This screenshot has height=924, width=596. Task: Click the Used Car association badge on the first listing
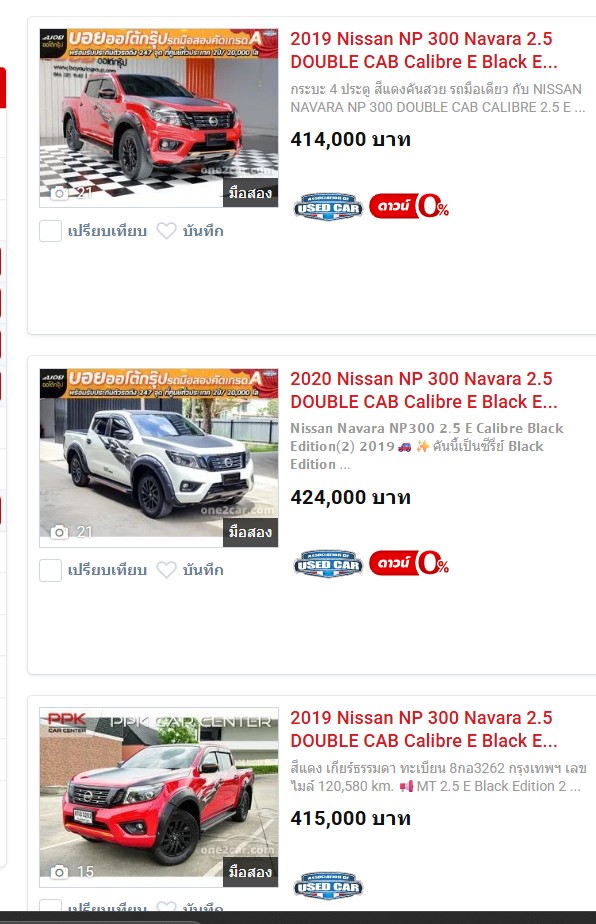pyautogui.click(x=328, y=207)
